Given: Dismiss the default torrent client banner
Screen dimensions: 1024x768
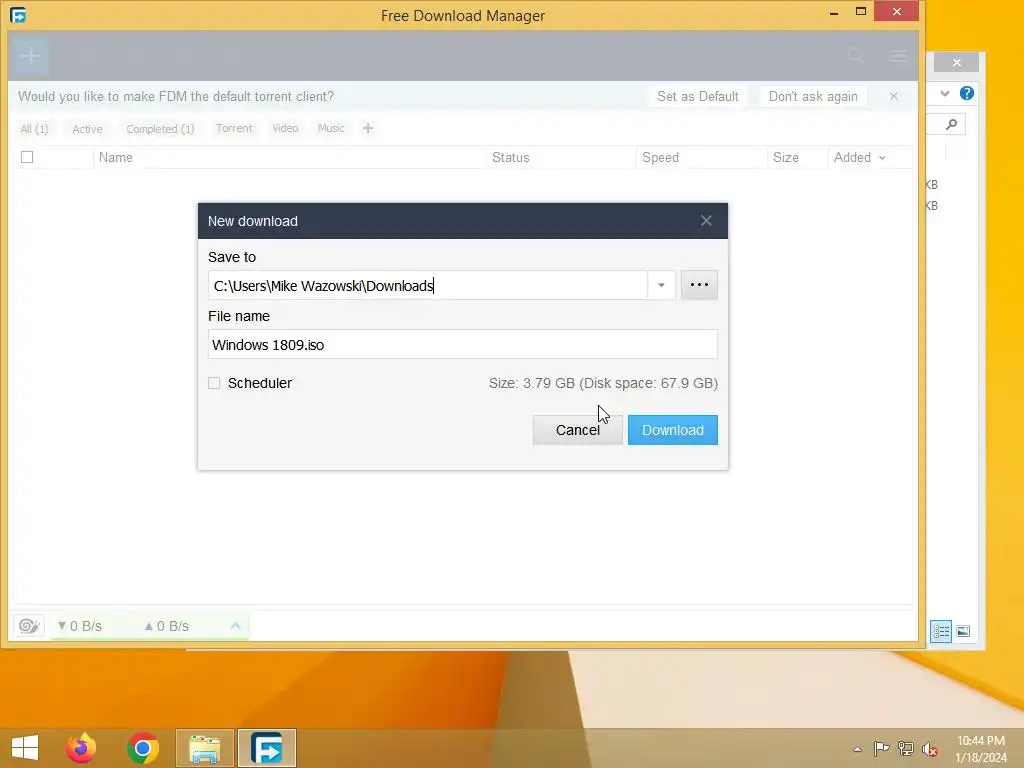Looking at the screenshot, I should tap(893, 96).
